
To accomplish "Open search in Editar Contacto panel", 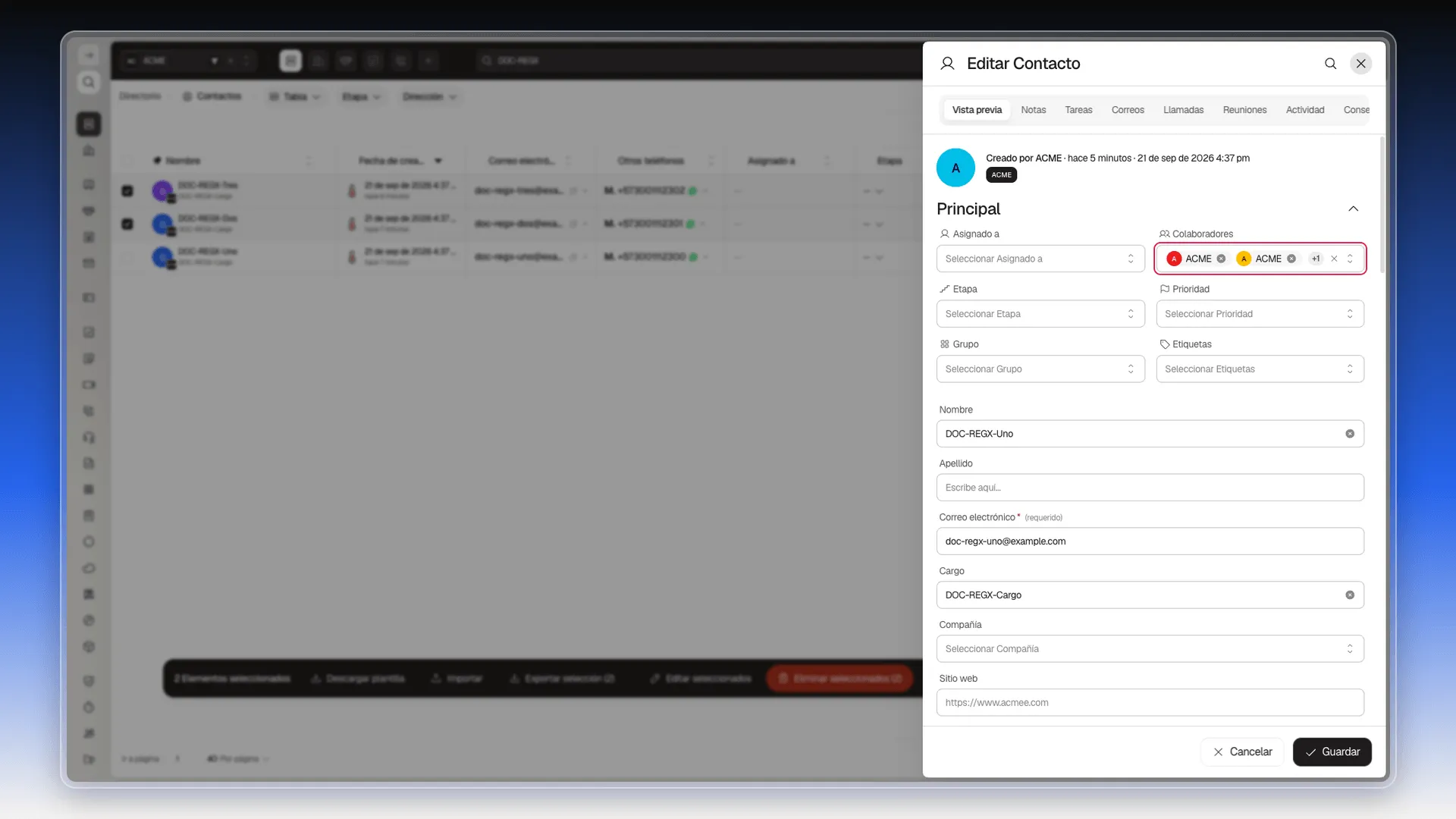I will pyautogui.click(x=1330, y=64).
